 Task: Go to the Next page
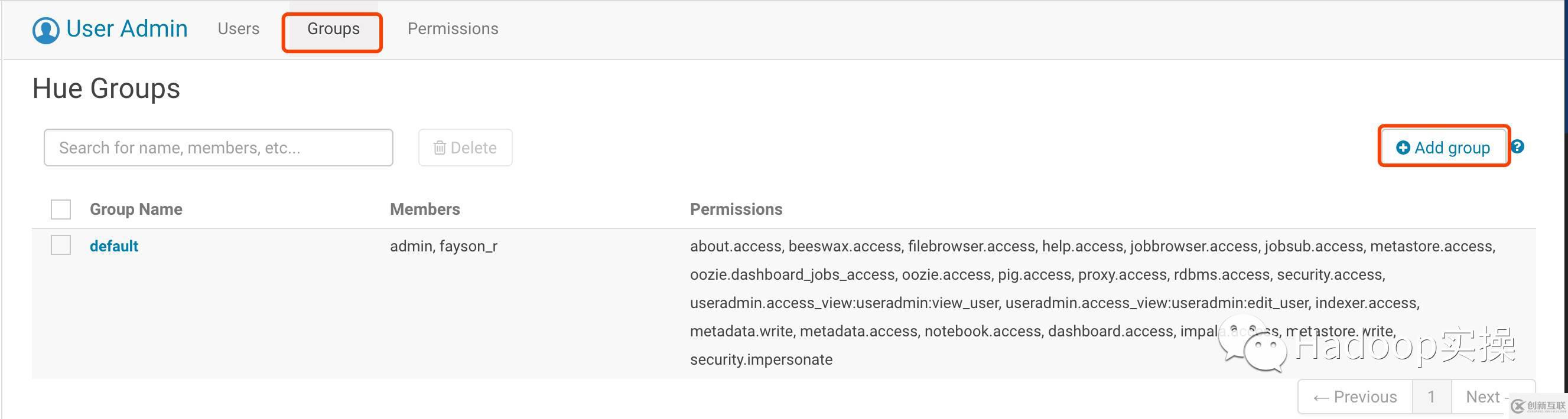tap(1483, 397)
